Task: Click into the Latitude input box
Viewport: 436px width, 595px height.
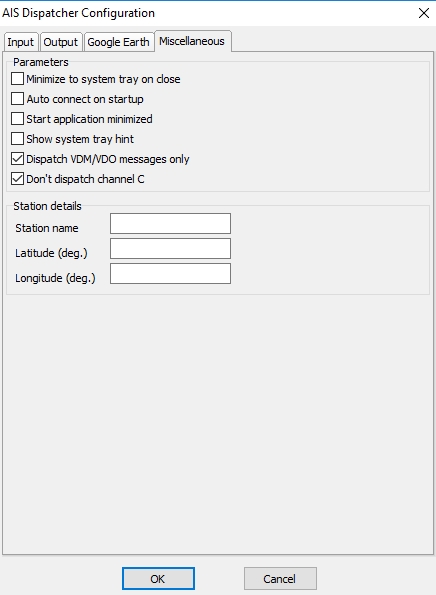Action: point(170,249)
